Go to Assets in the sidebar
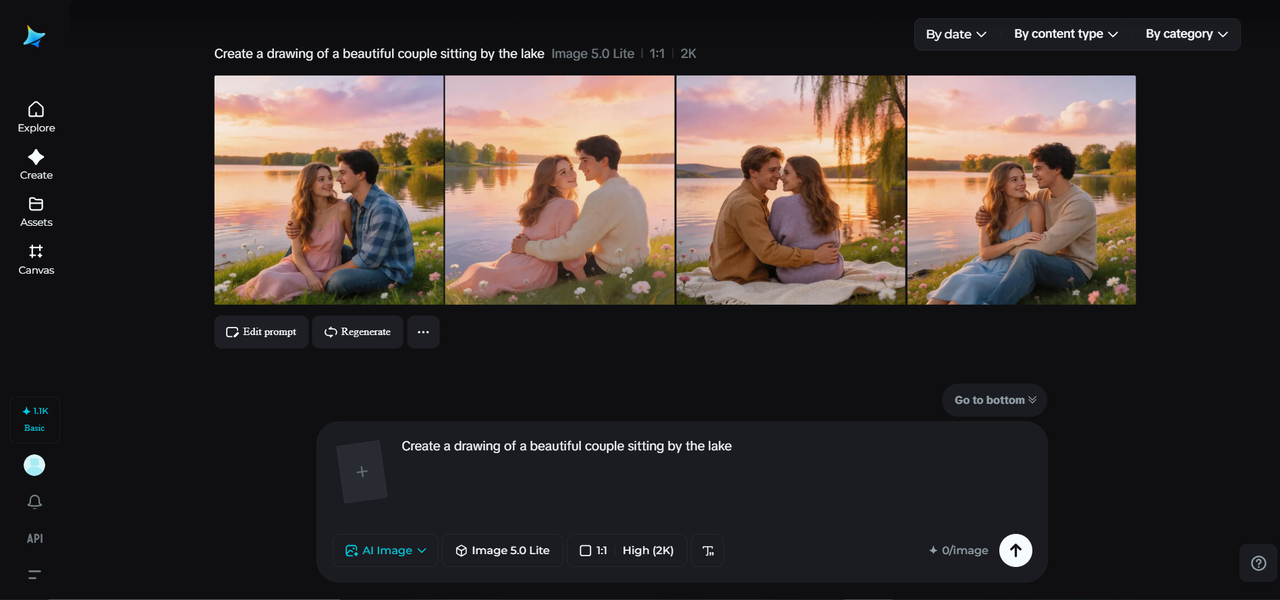1280x600 pixels. [x=36, y=211]
